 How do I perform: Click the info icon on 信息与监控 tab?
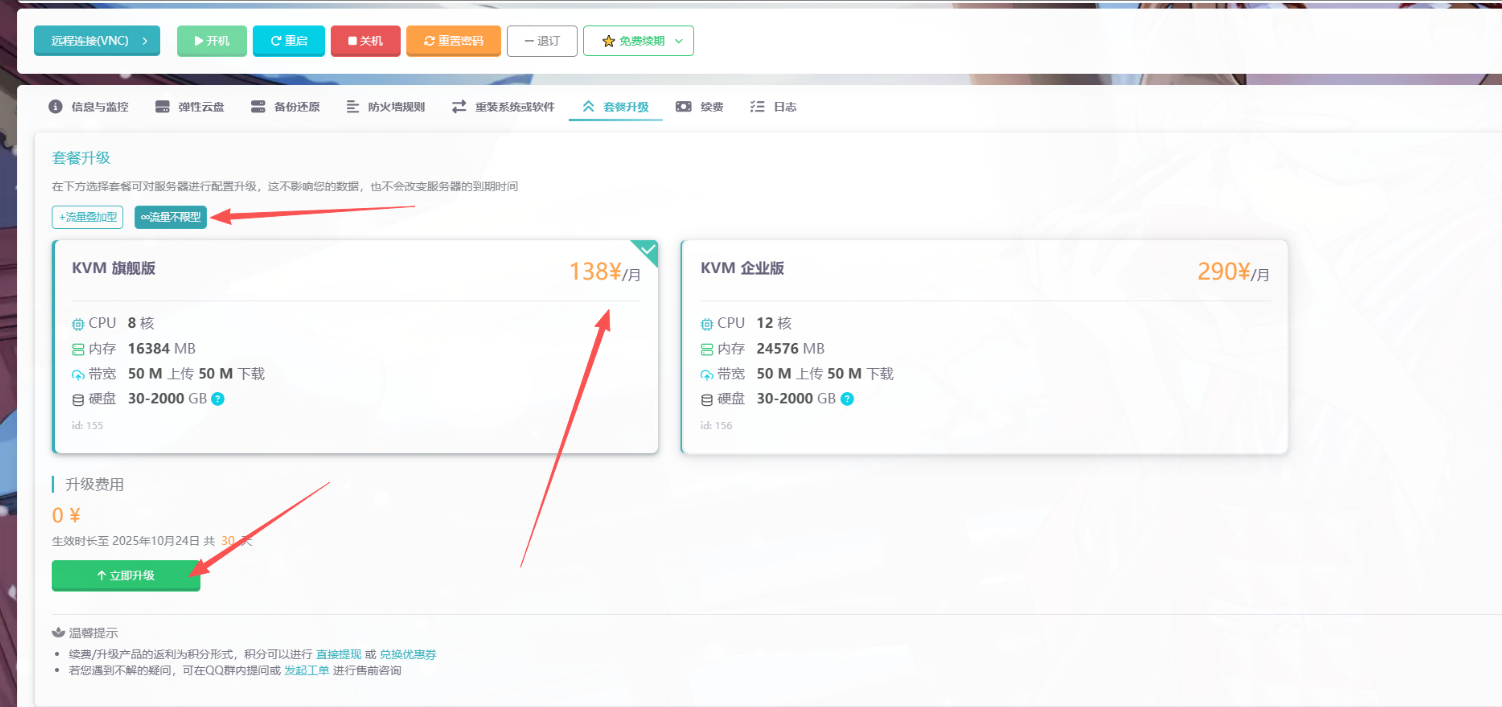(56, 107)
